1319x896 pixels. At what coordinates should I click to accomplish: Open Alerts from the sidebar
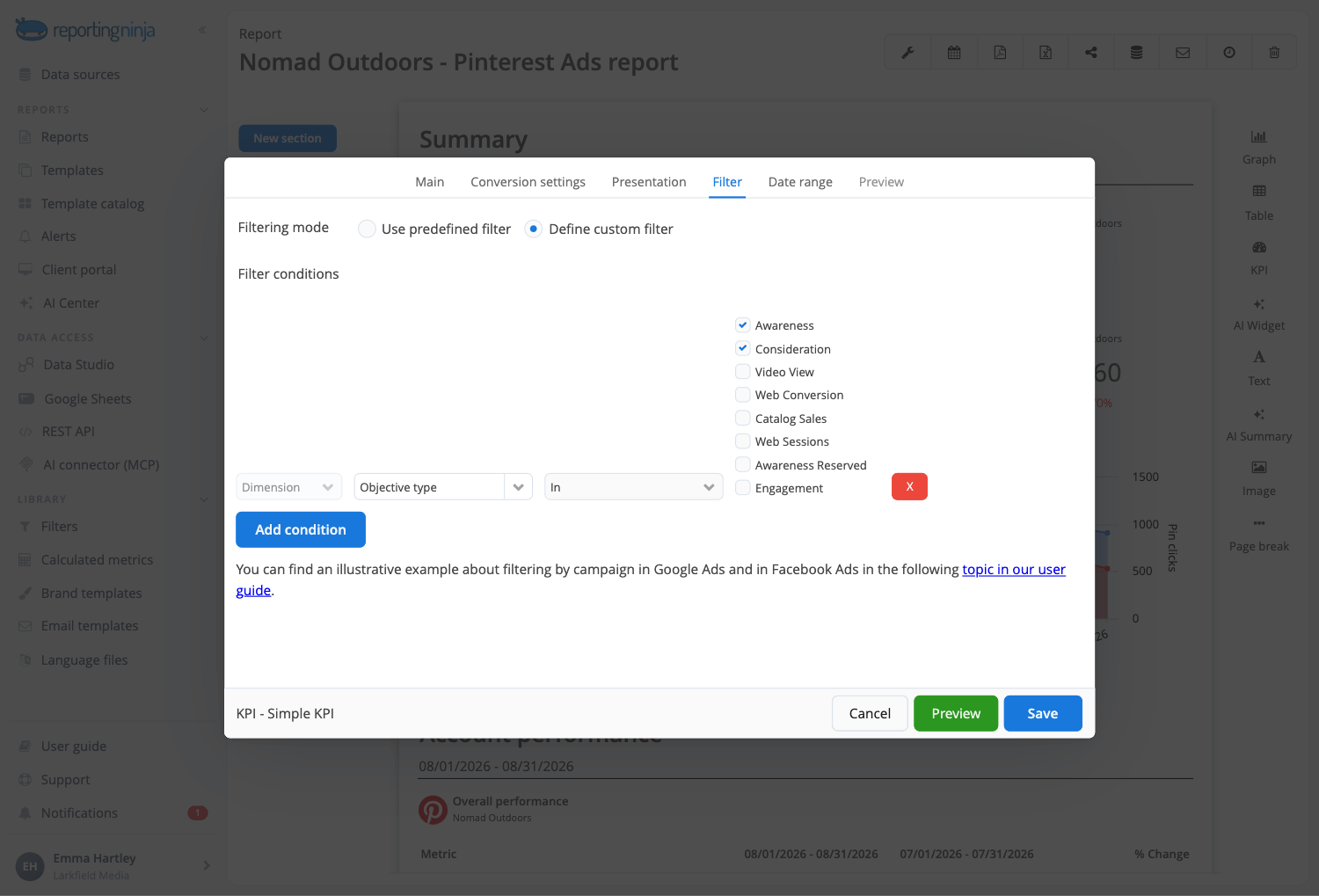point(58,237)
